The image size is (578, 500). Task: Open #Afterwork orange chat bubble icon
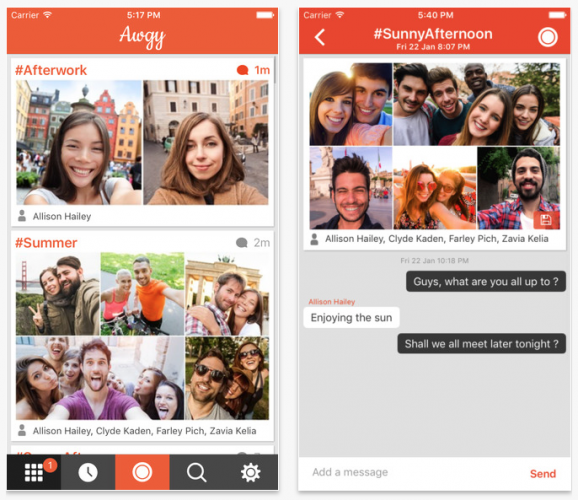click(242, 70)
